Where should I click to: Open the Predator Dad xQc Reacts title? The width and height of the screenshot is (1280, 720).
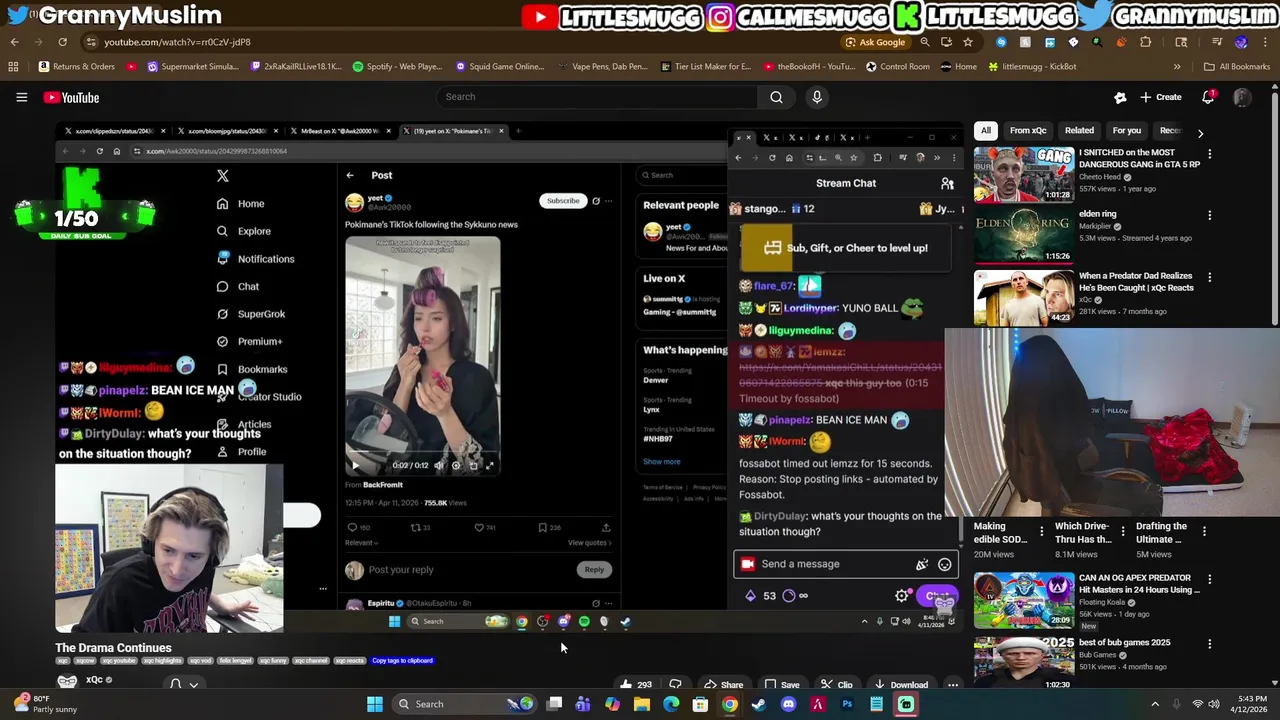[x=1135, y=282]
